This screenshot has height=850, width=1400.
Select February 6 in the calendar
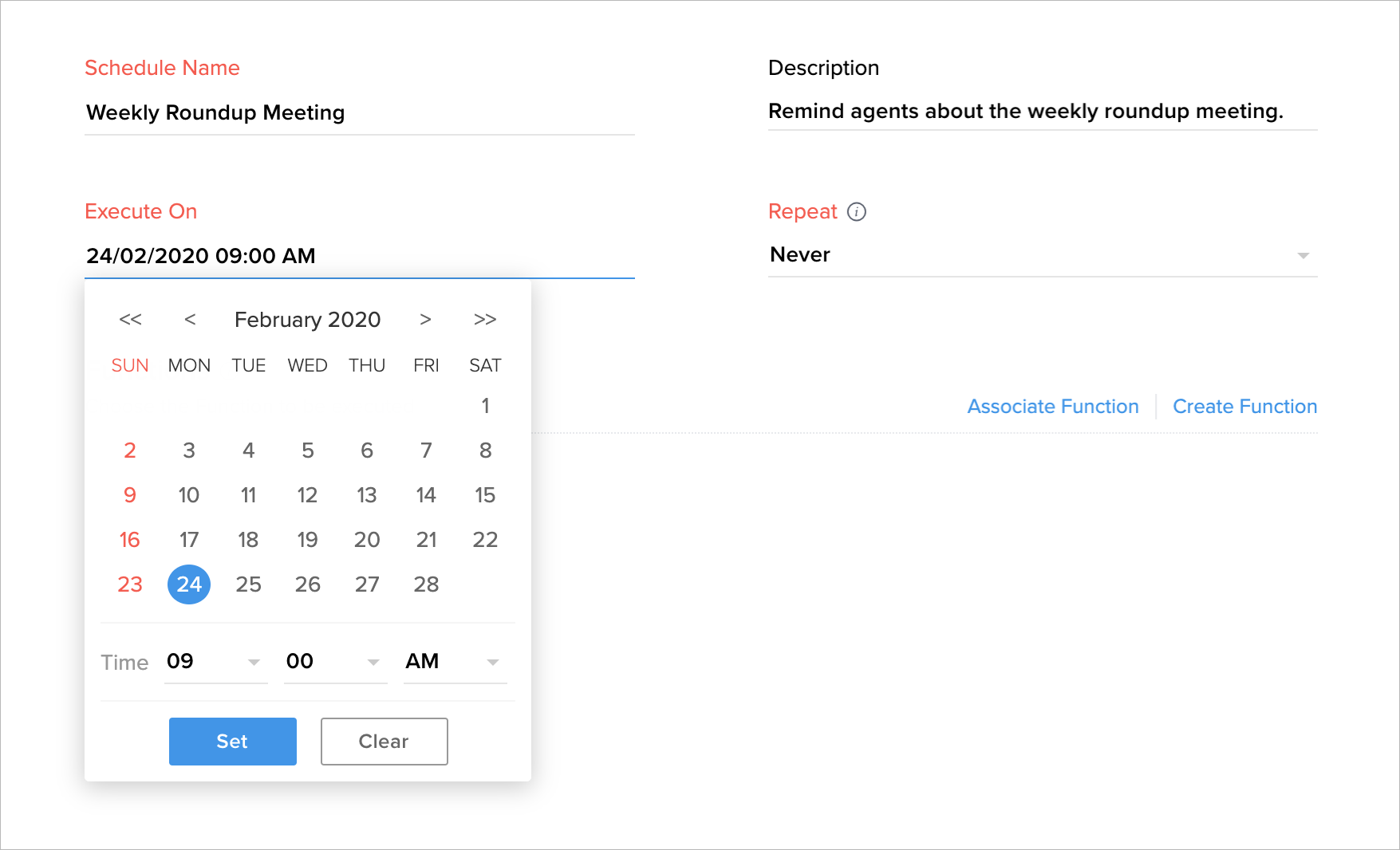pyautogui.click(x=367, y=451)
